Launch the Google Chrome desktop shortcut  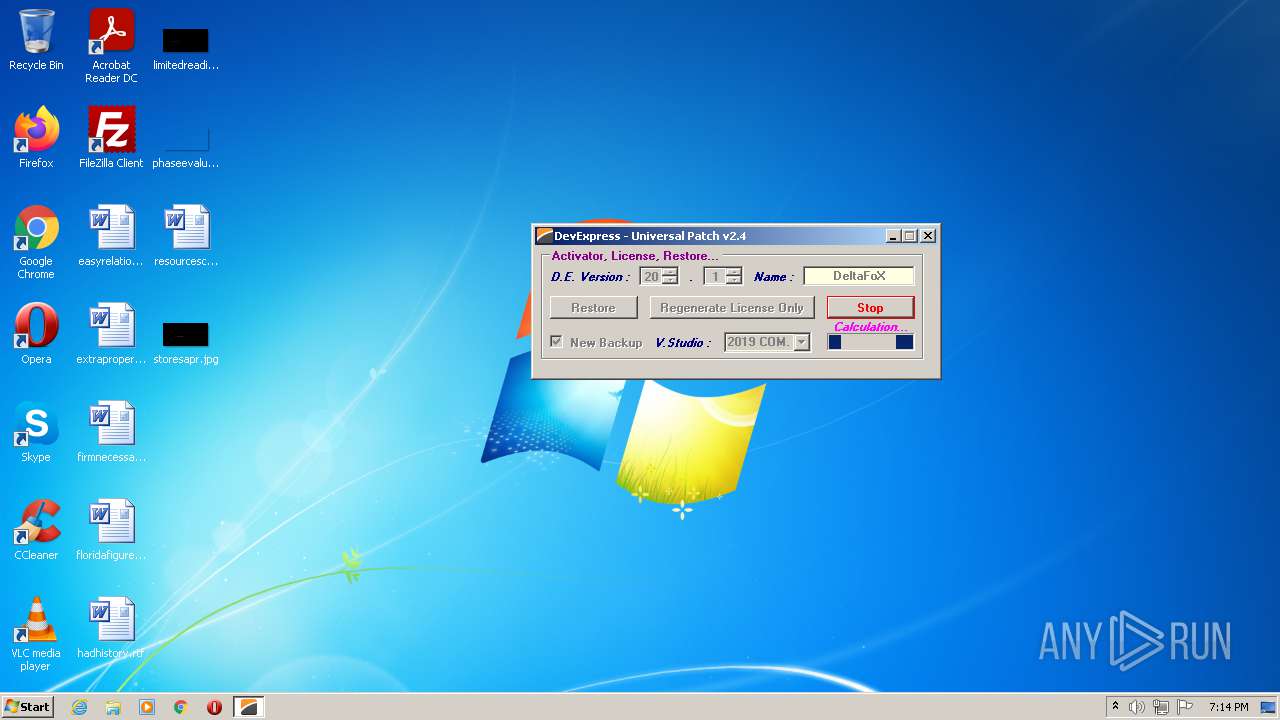click(36, 242)
